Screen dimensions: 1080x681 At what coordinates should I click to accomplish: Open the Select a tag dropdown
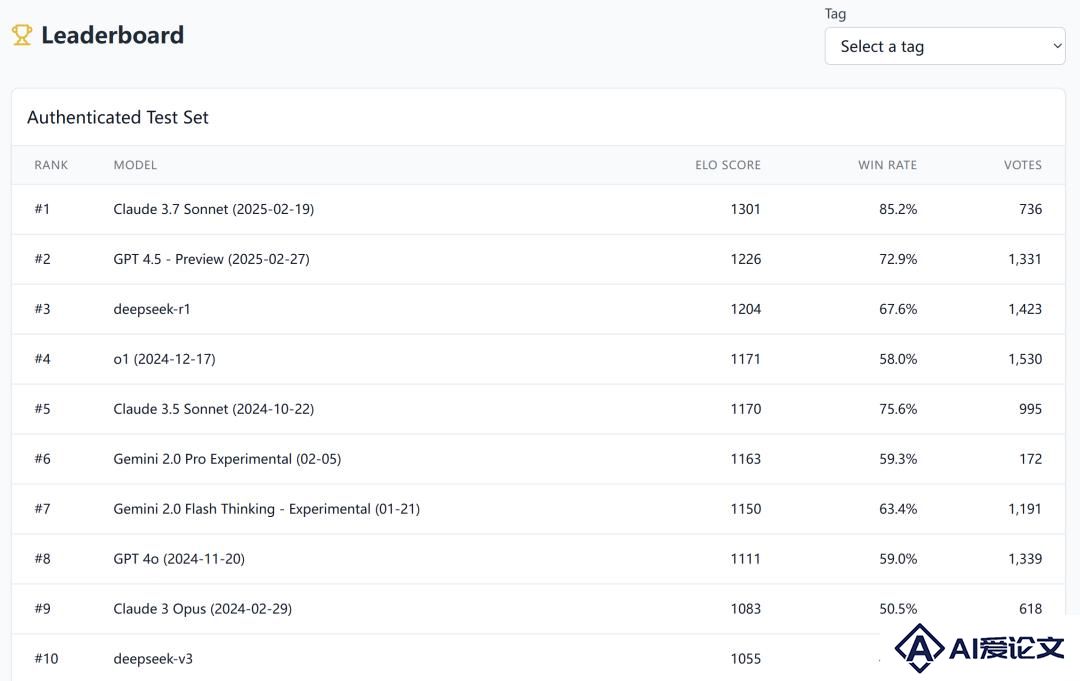[x=944, y=46]
